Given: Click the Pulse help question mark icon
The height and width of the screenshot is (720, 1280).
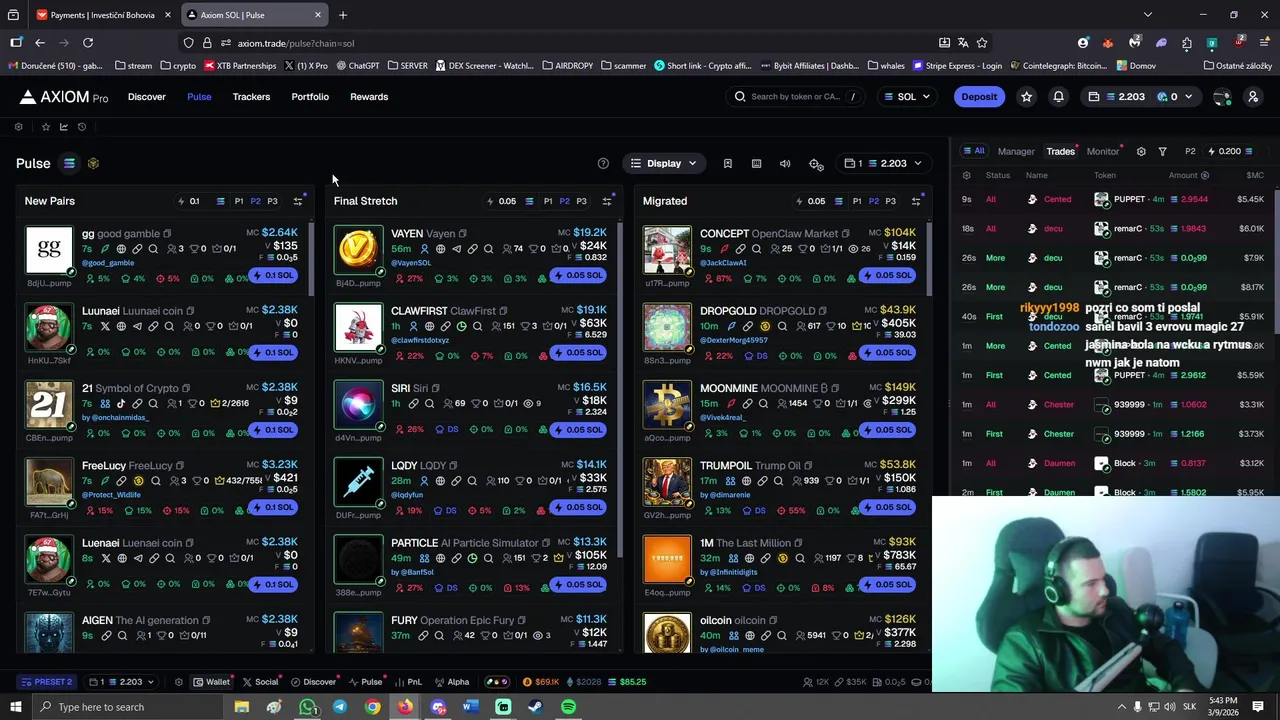Looking at the screenshot, I should pyautogui.click(x=603, y=164).
